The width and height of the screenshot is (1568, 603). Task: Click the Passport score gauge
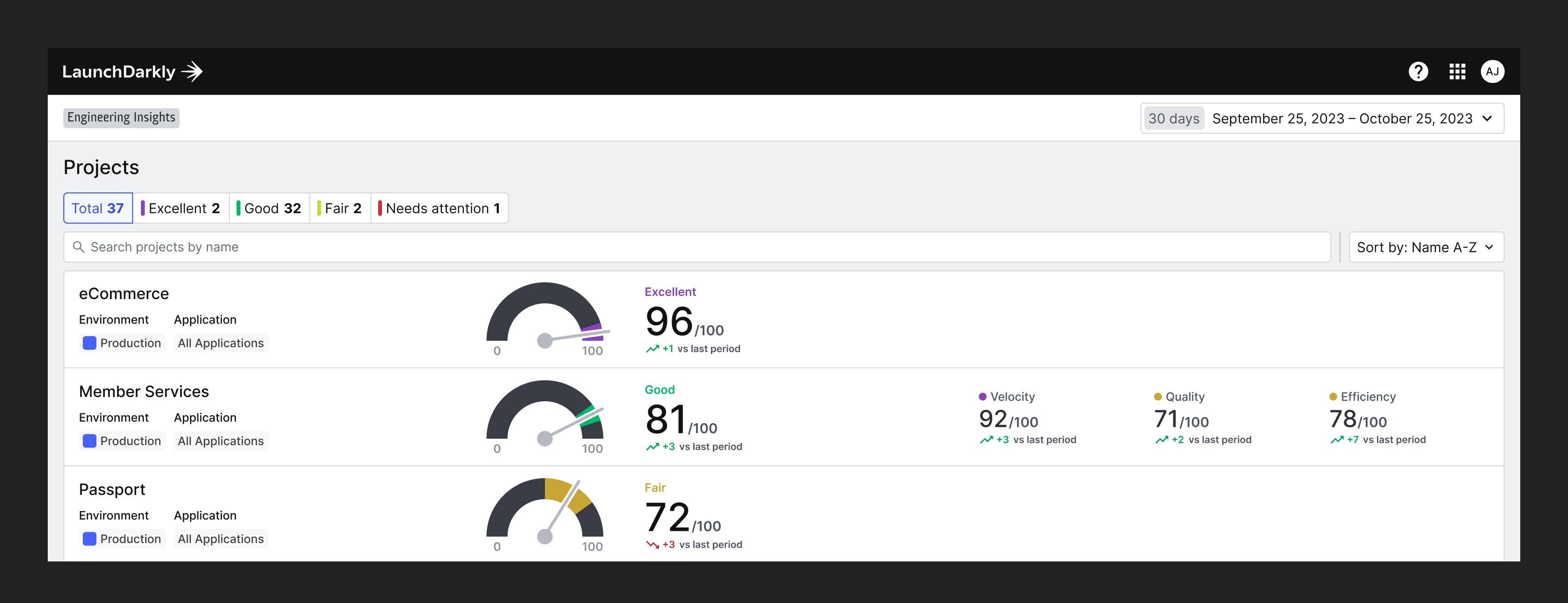545,510
